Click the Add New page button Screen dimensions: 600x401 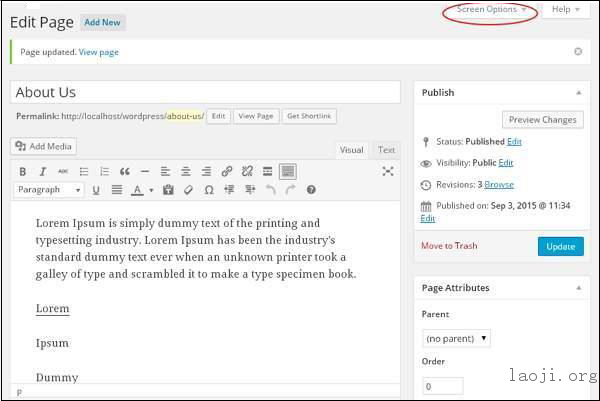(x=103, y=23)
